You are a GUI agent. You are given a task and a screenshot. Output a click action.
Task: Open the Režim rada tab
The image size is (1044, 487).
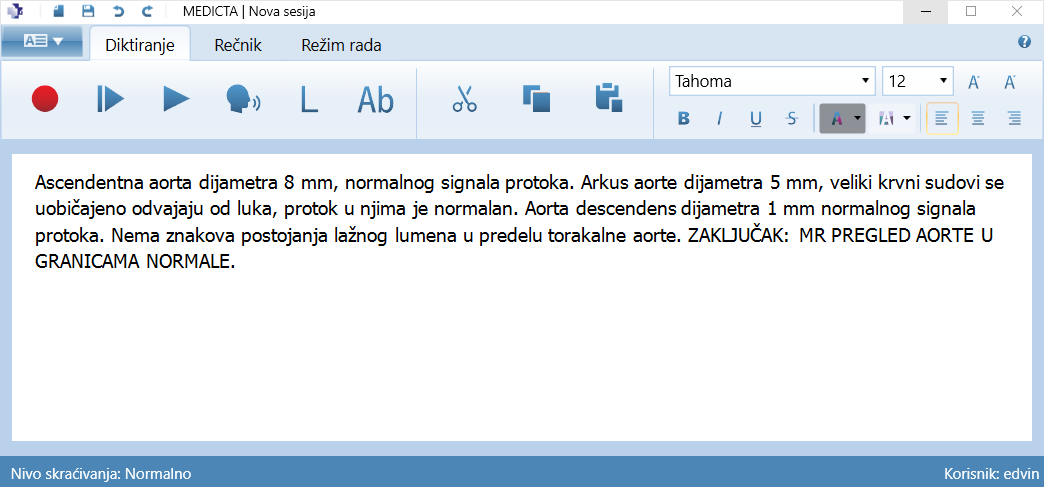tap(341, 45)
